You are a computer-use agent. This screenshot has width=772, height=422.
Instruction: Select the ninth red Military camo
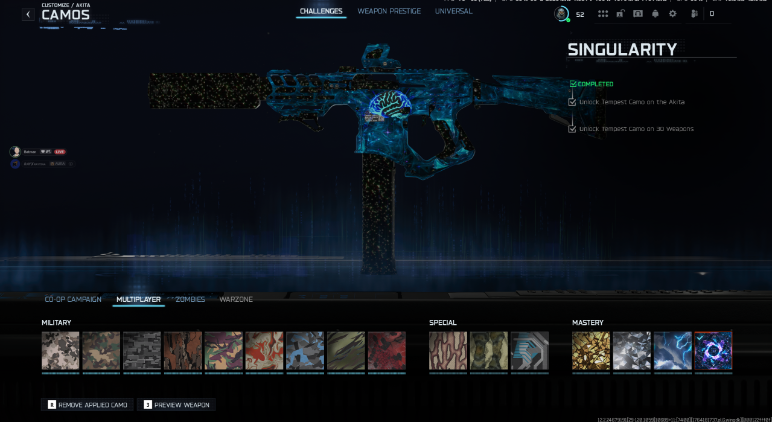coord(387,351)
